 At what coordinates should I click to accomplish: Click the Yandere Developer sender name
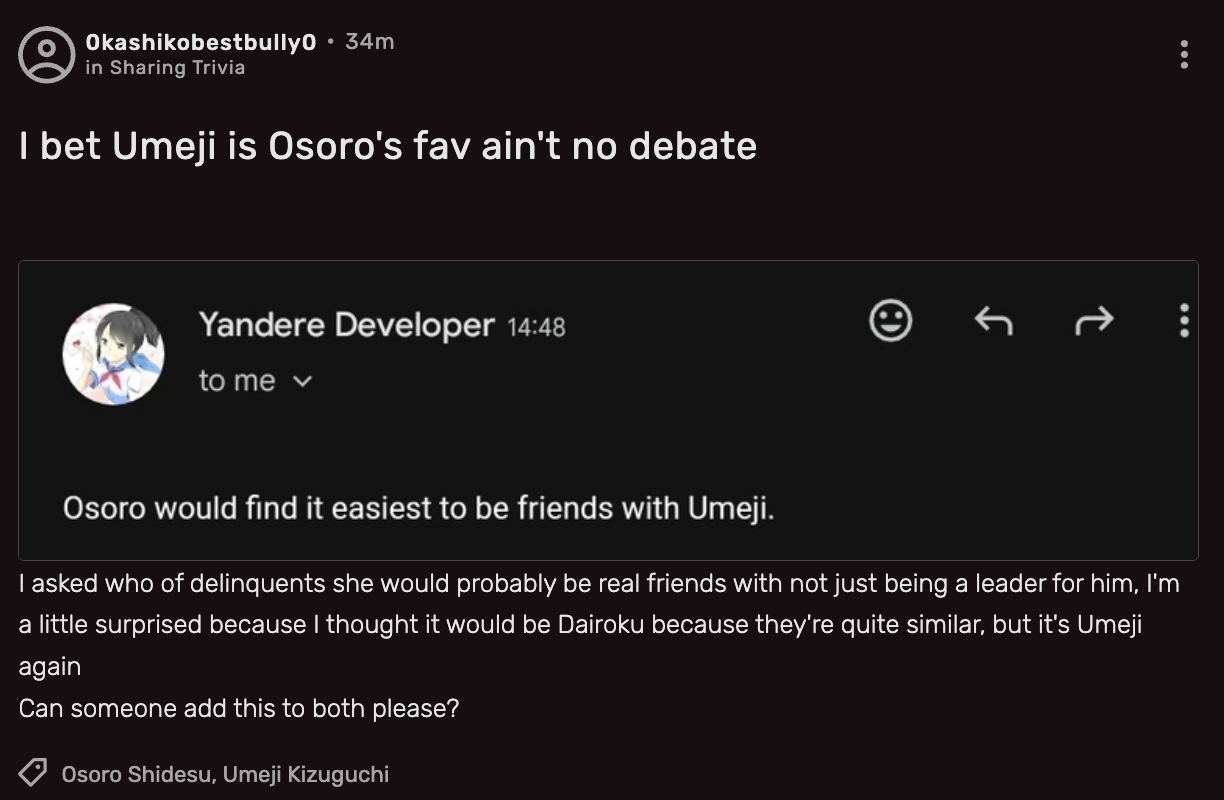point(346,325)
